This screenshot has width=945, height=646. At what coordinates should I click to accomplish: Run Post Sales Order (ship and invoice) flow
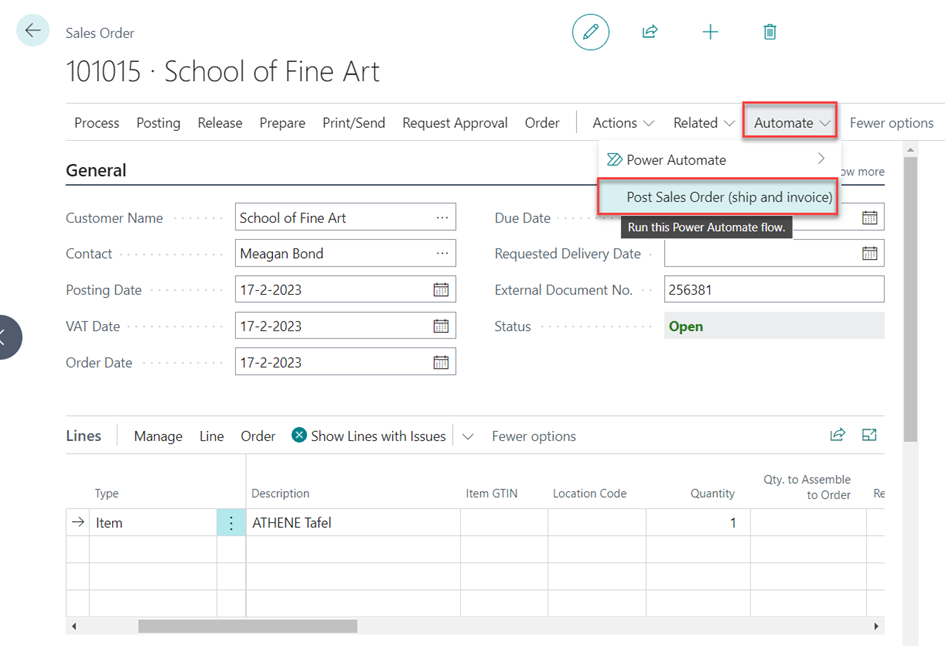[718, 196]
